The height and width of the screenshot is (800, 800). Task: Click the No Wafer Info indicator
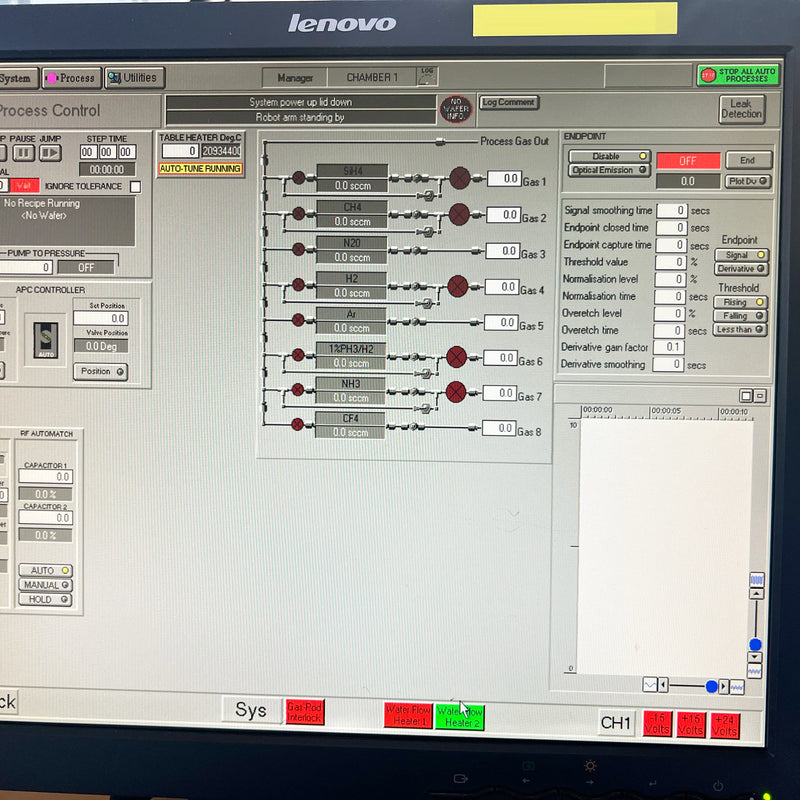click(456, 109)
